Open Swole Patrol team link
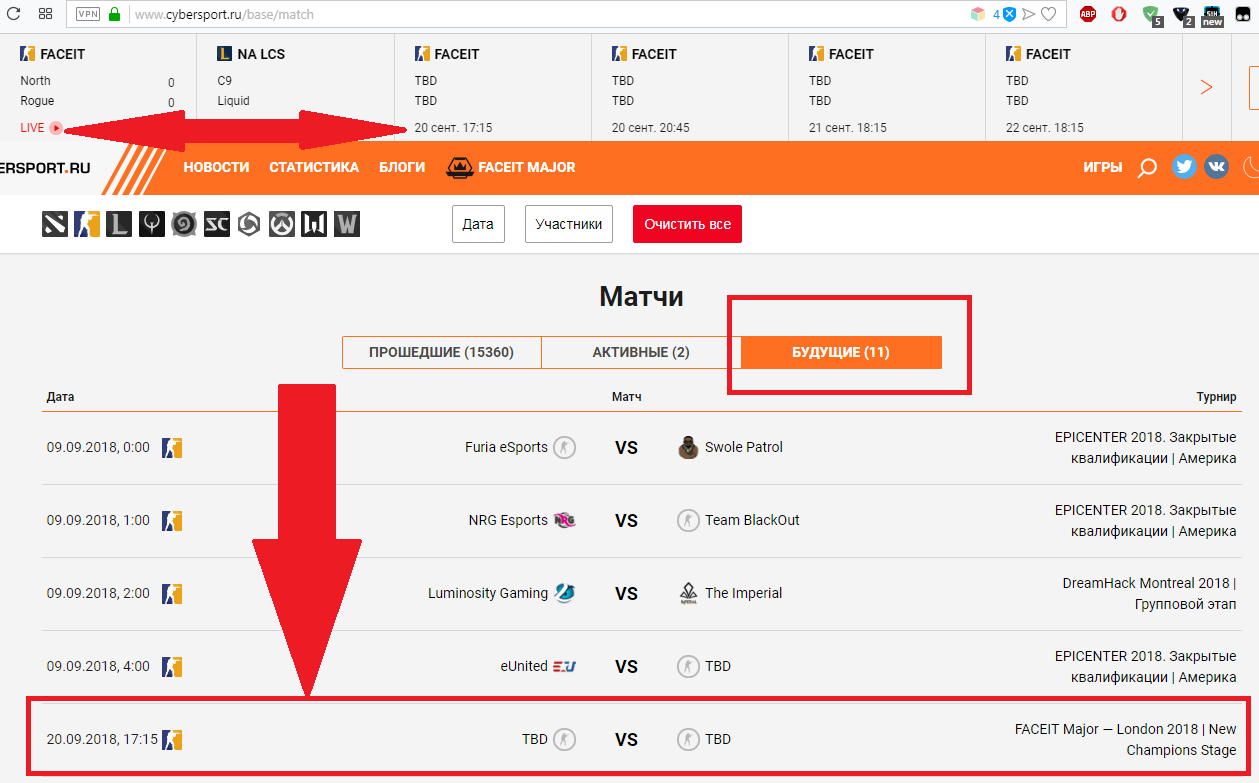1259x783 pixels. click(x=744, y=447)
